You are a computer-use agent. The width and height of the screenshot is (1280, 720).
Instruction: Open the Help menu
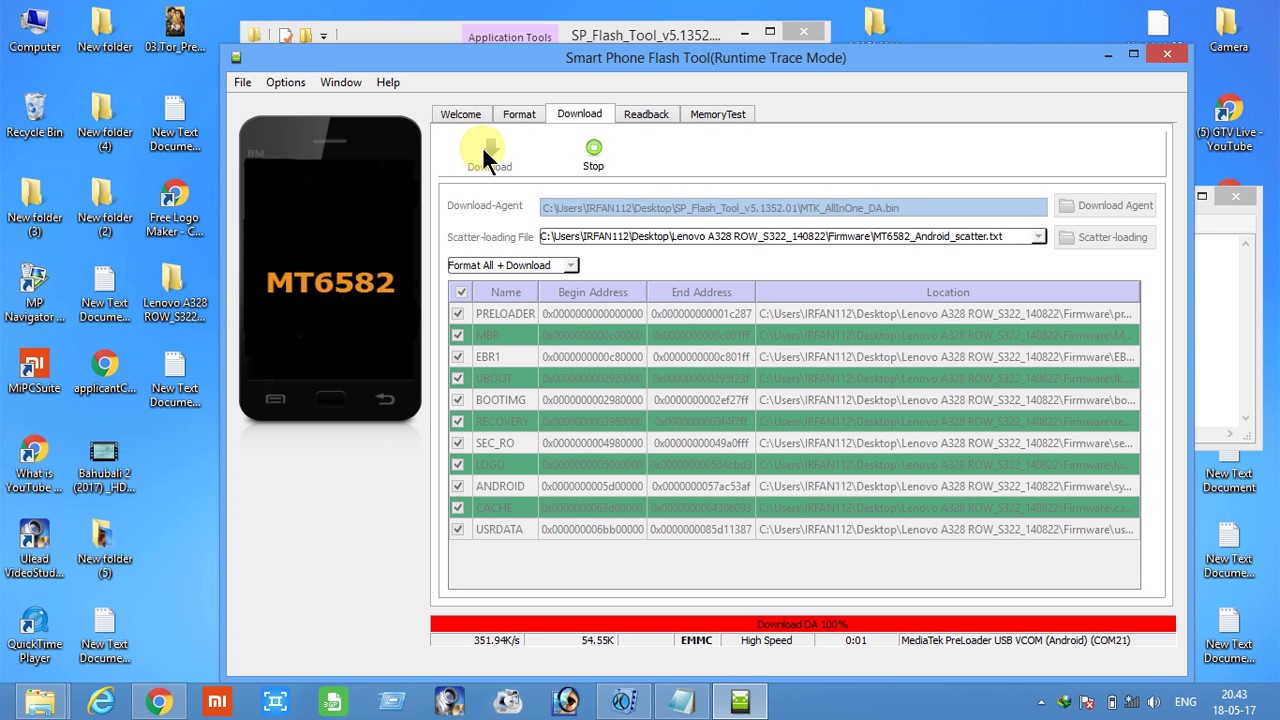tap(388, 82)
